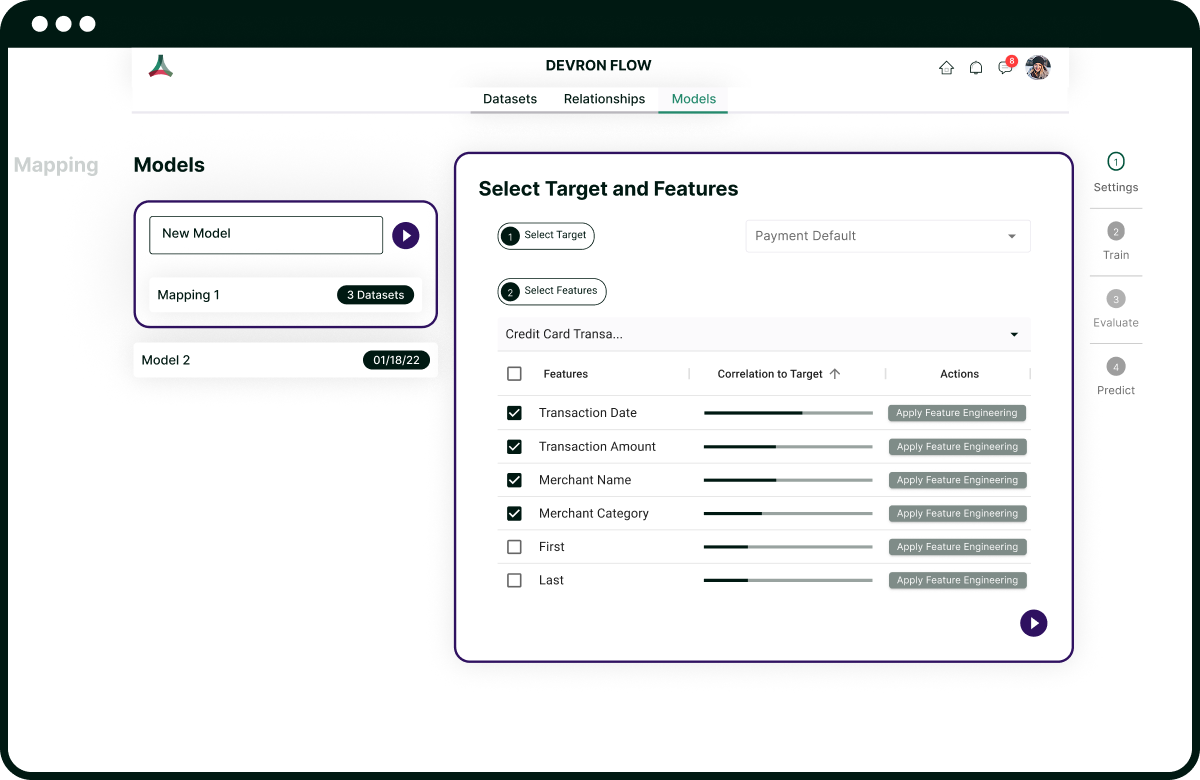
Task: Apply Feature Engineering to Transaction Date
Action: pyautogui.click(x=957, y=413)
